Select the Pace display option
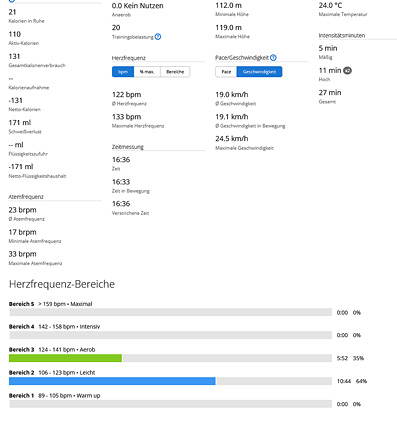The height and width of the screenshot is (433, 397). pyautogui.click(x=226, y=72)
